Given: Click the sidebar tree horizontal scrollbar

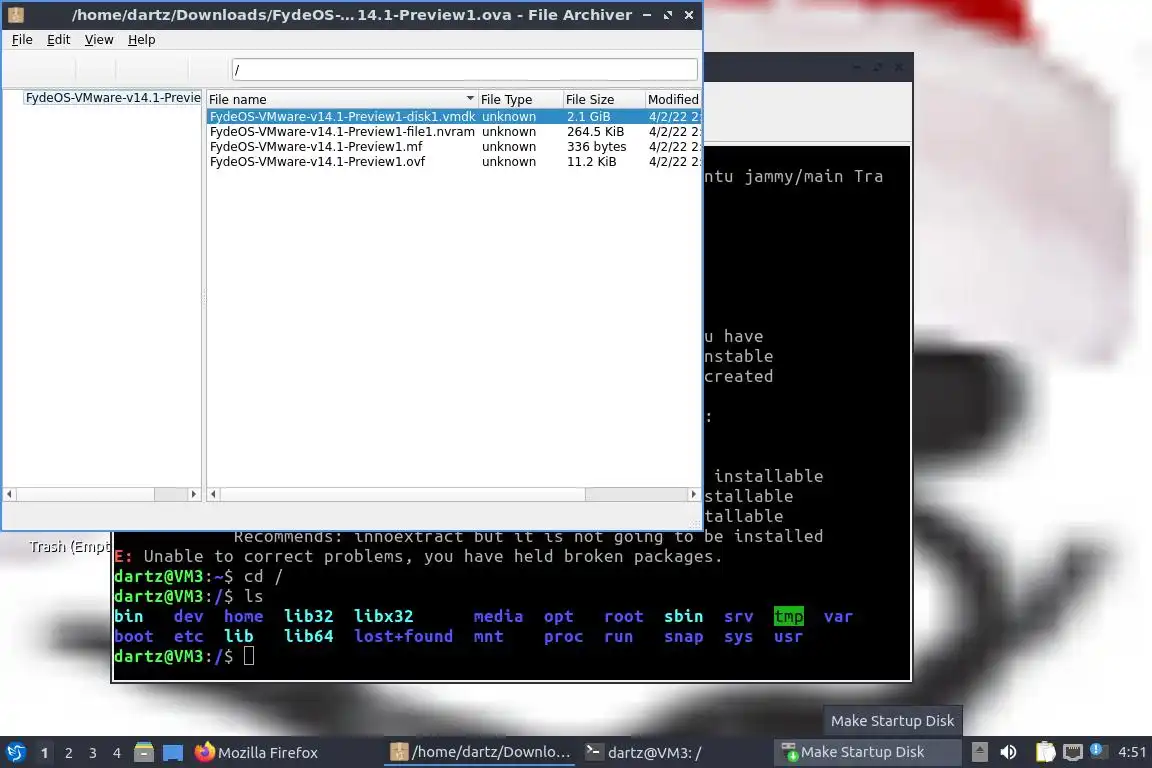Looking at the screenshot, I should coord(101,495).
